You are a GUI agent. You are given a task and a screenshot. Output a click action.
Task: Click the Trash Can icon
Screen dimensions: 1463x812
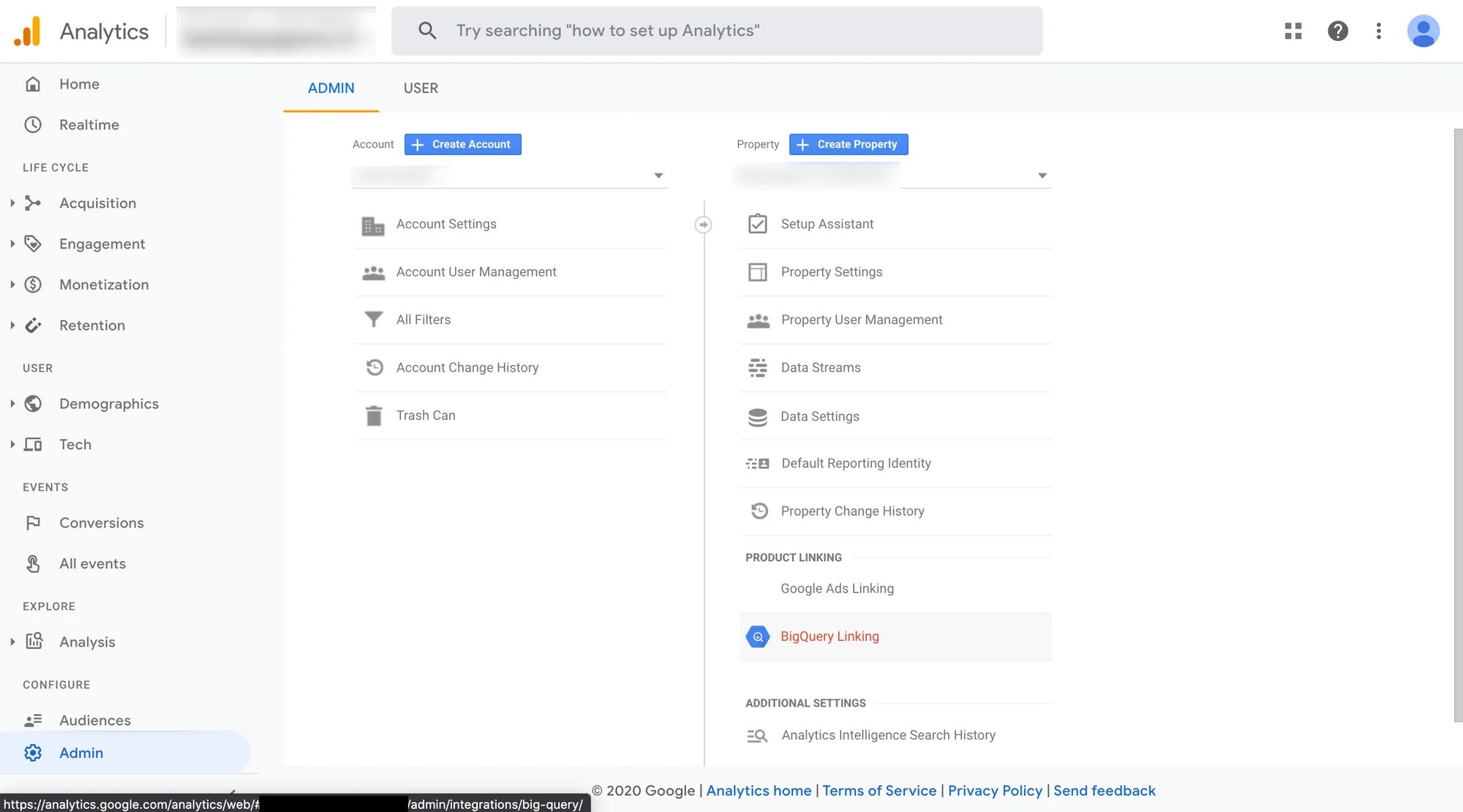[374, 415]
